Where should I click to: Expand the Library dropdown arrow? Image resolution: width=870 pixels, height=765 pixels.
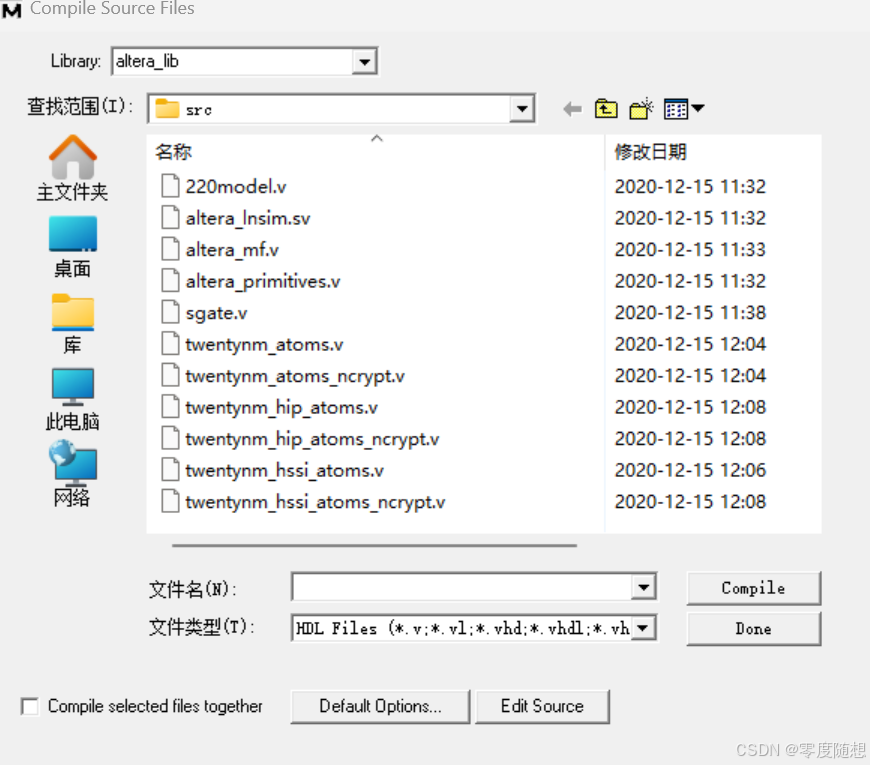tap(364, 62)
